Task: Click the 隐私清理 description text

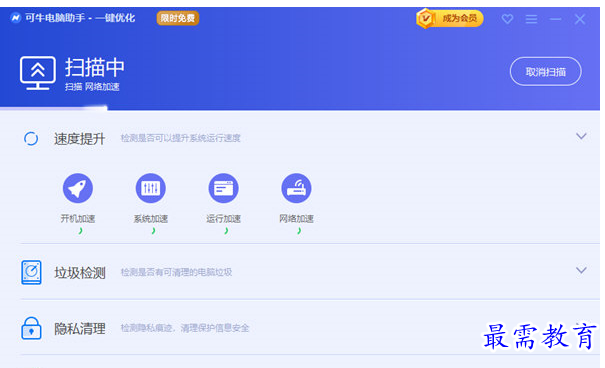Action: [185, 328]
